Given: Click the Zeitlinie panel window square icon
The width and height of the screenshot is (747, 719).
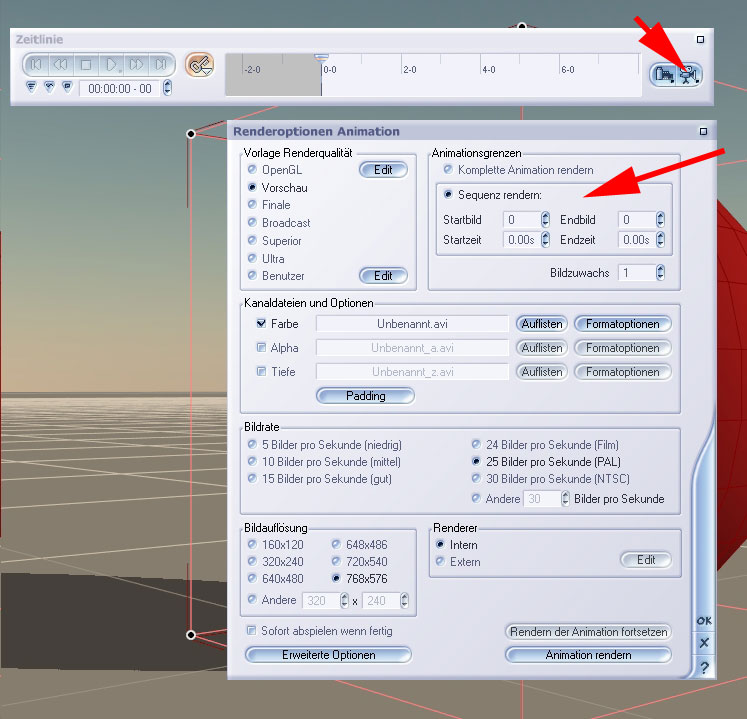Looking at the screenshot, I should pos(700,40).
